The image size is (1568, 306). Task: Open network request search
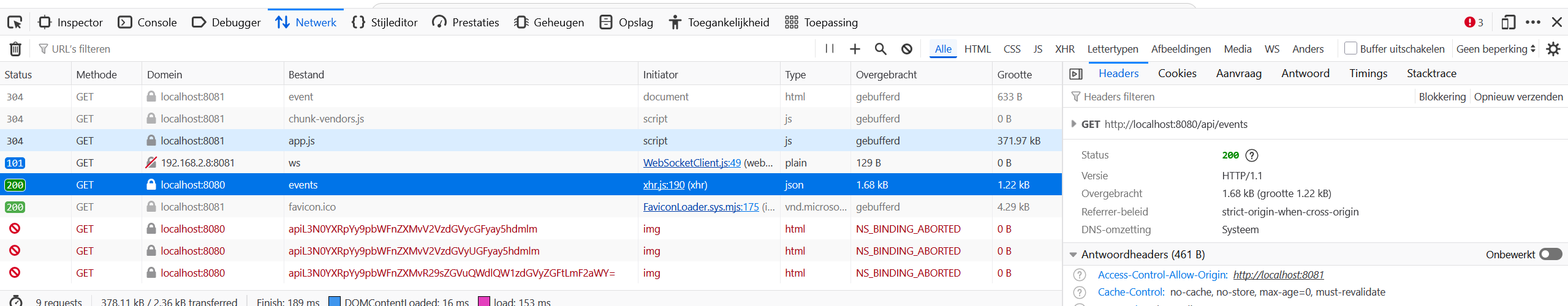point(881,49)
